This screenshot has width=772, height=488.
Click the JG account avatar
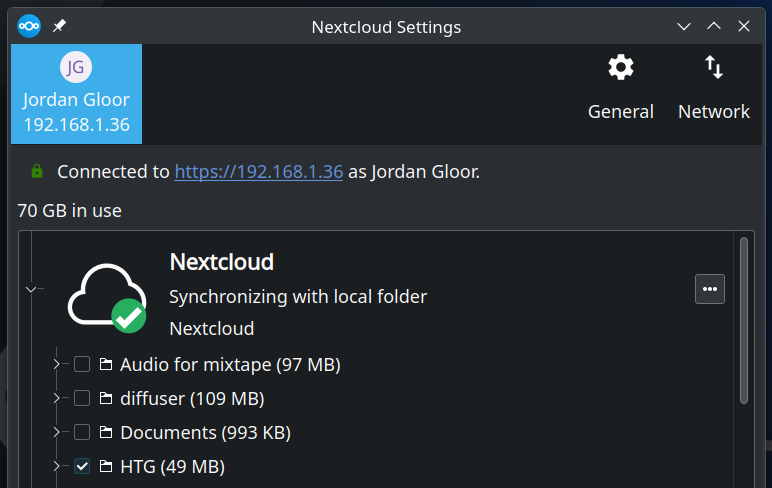[x=76, y=67]
